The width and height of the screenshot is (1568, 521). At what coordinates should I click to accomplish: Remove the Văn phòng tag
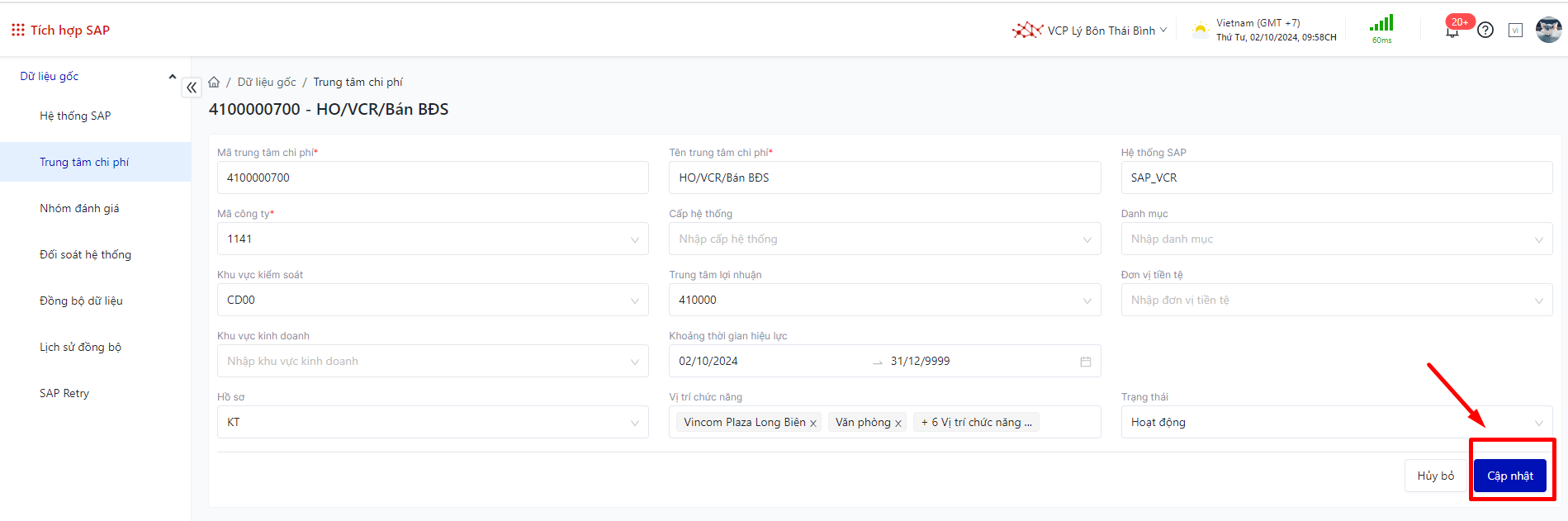tap(898, 424)
